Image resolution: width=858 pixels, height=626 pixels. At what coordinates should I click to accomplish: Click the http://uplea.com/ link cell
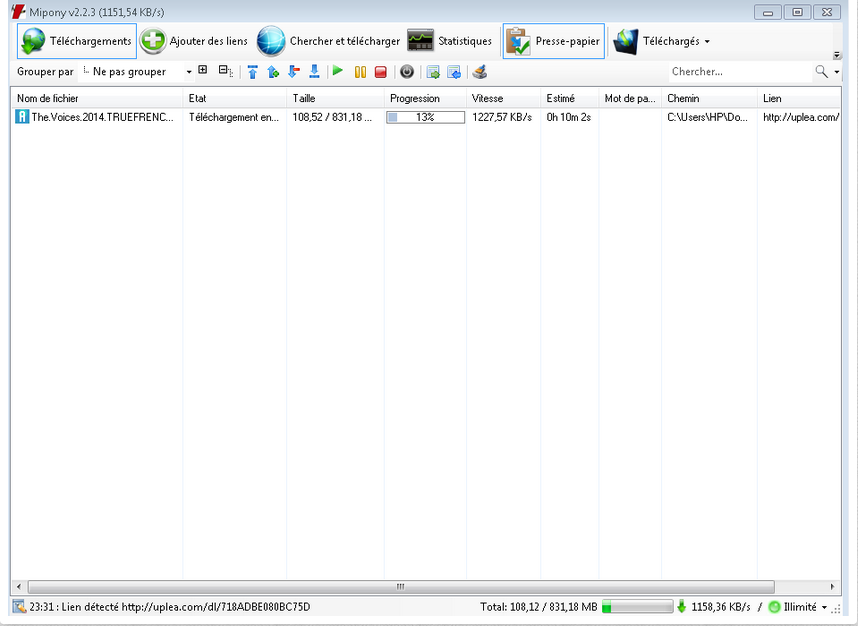pyautogui.click(x=801, y=117)
